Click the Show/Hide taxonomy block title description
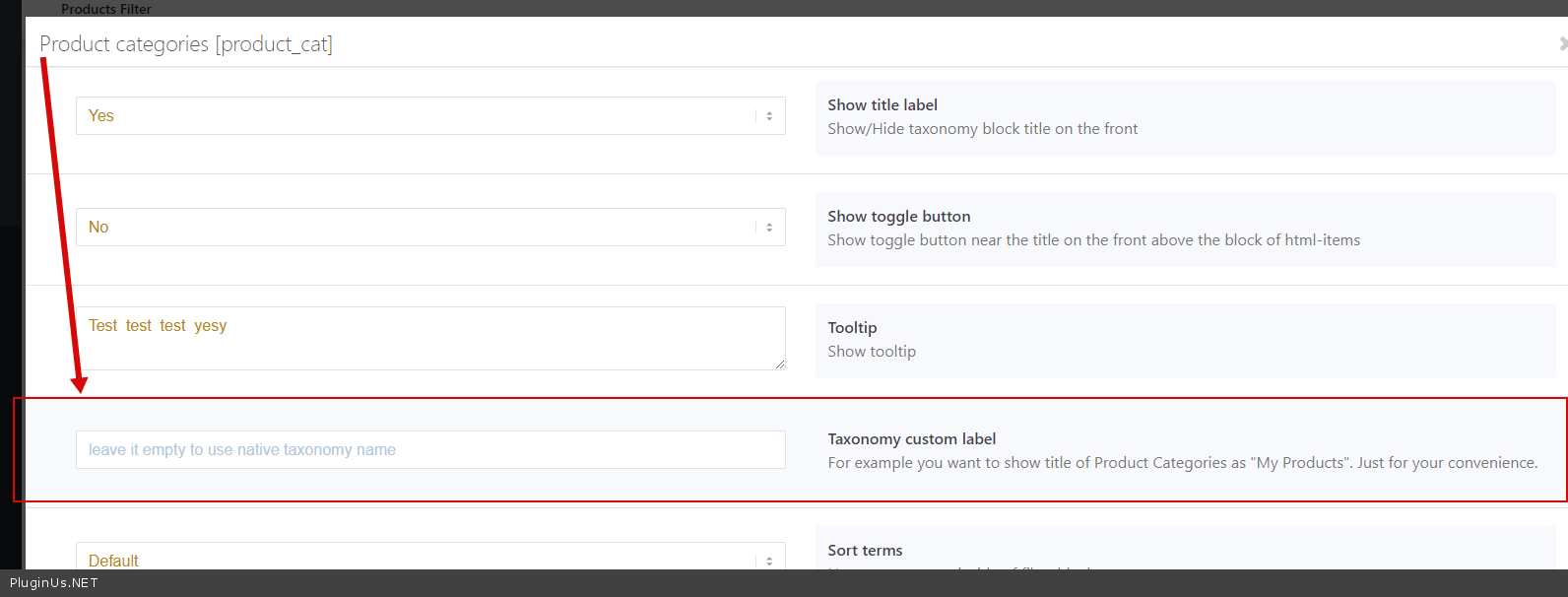The width and height of the screenshot is (1568, 597). (982, 129)
